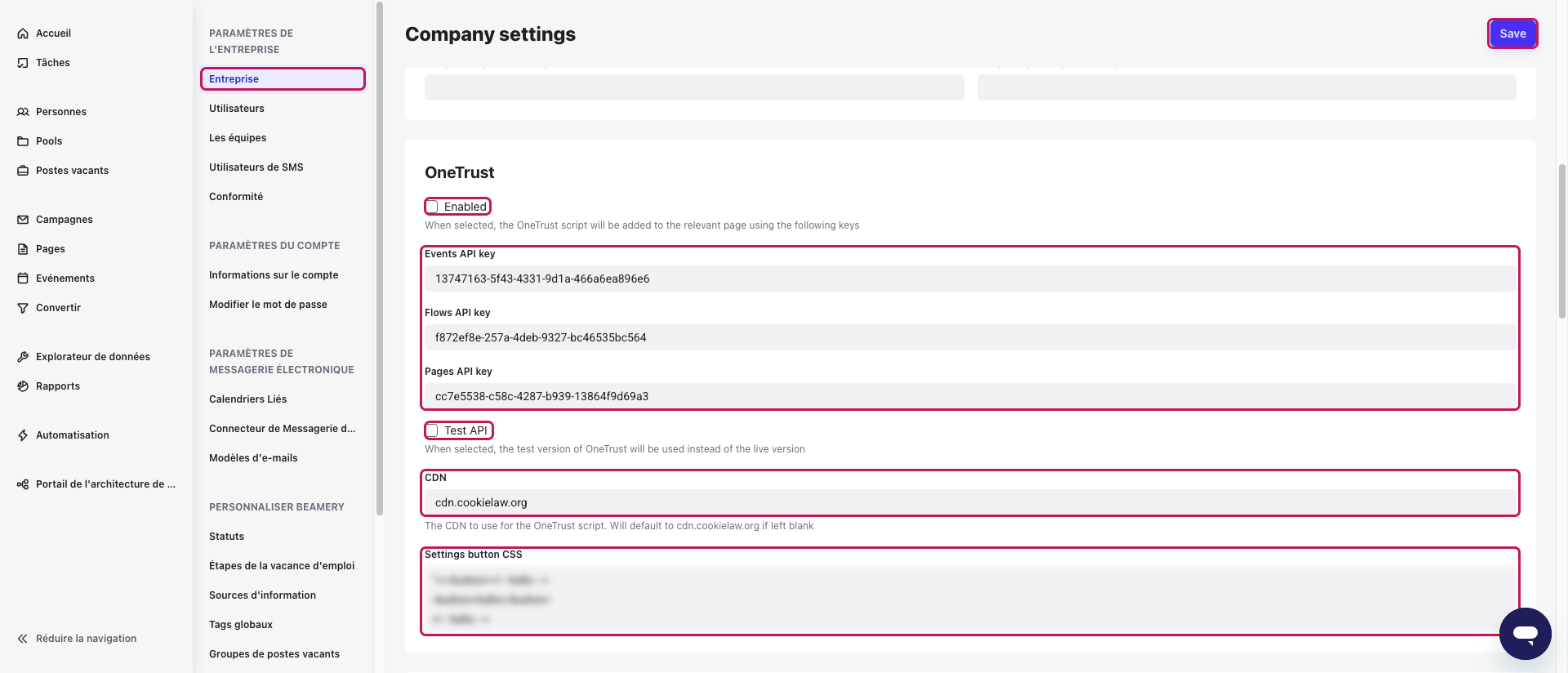The height and width of the screenshot is (673, 1568).
Task: Click the PARAMÈTRES DU COMPTE heading
Action: [274, 245]
